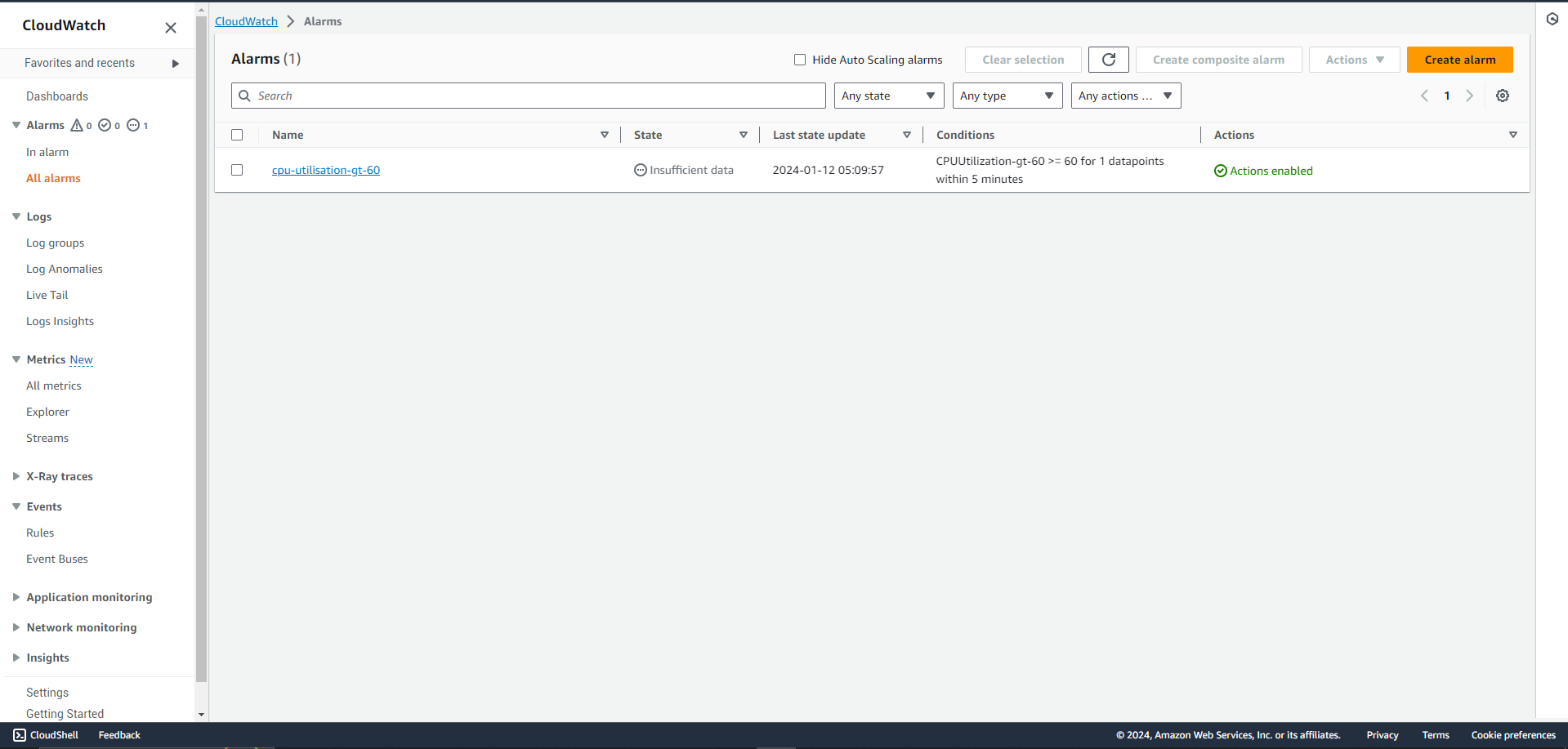Screen dimensions: 1568x749
Task: Open Rules under Events
Action: point(40,533)
